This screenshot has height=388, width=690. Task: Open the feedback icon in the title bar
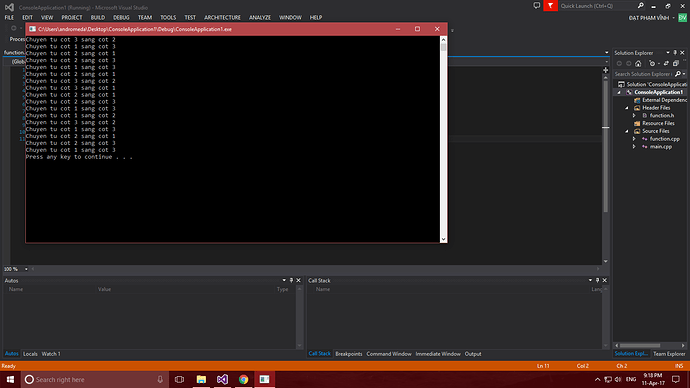(x=536, y=6)
